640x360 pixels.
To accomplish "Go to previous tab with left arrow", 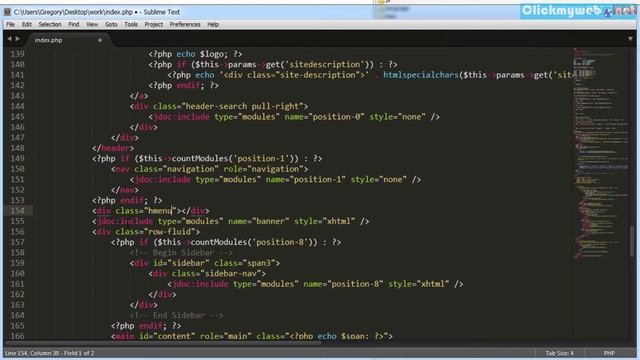I will coord(9,39).
